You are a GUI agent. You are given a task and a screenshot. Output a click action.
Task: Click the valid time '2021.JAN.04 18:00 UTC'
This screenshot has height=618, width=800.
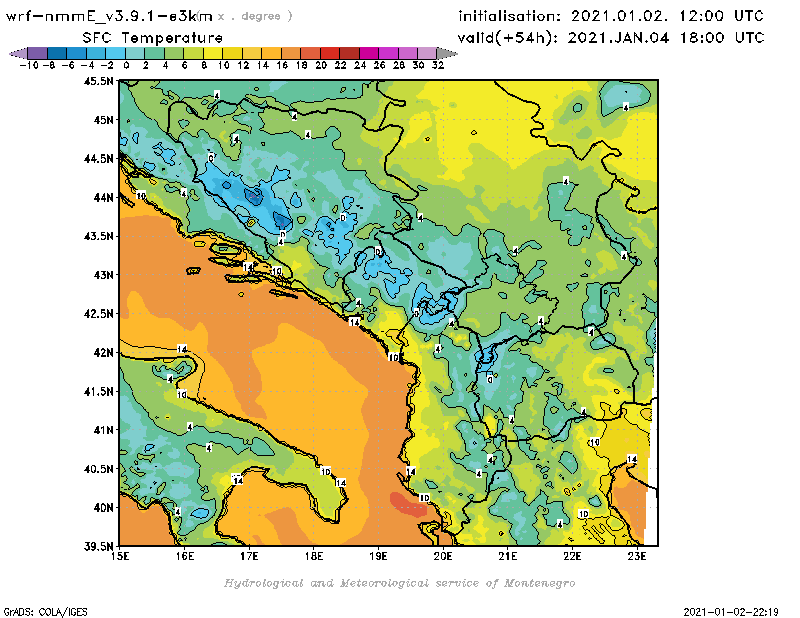[666, 38]
